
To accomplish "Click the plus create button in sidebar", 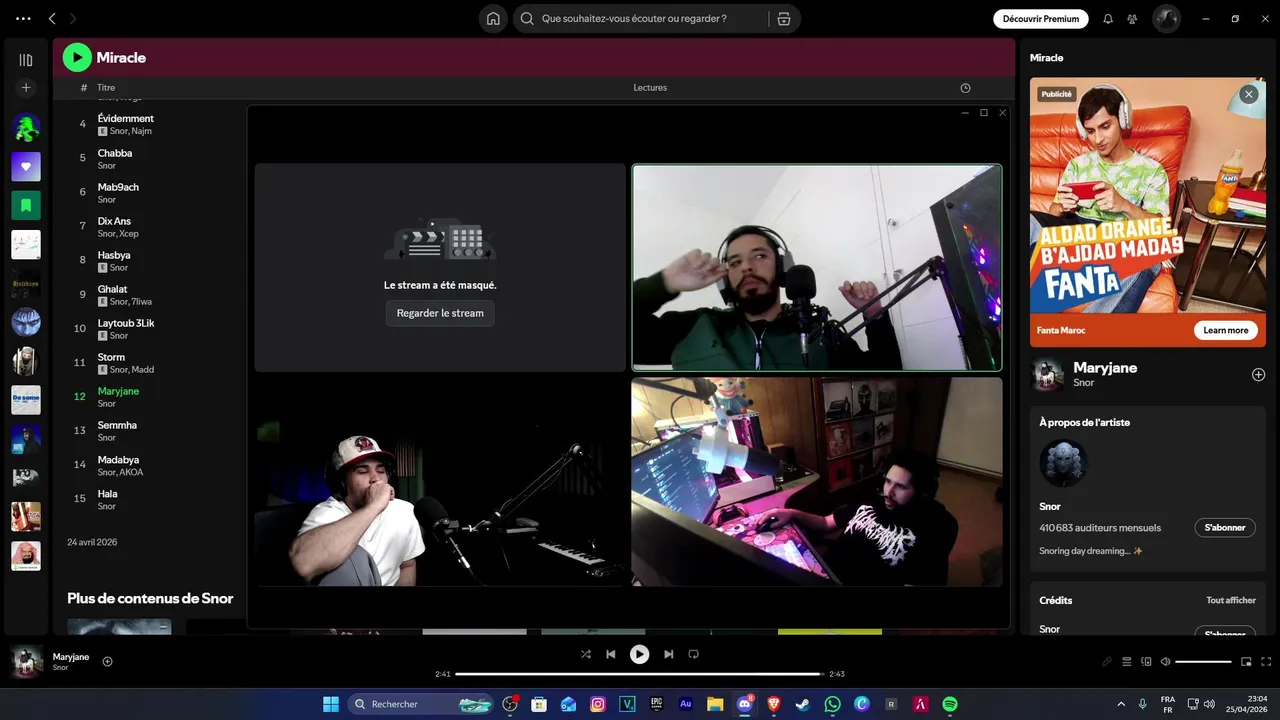I will point(26,88).
